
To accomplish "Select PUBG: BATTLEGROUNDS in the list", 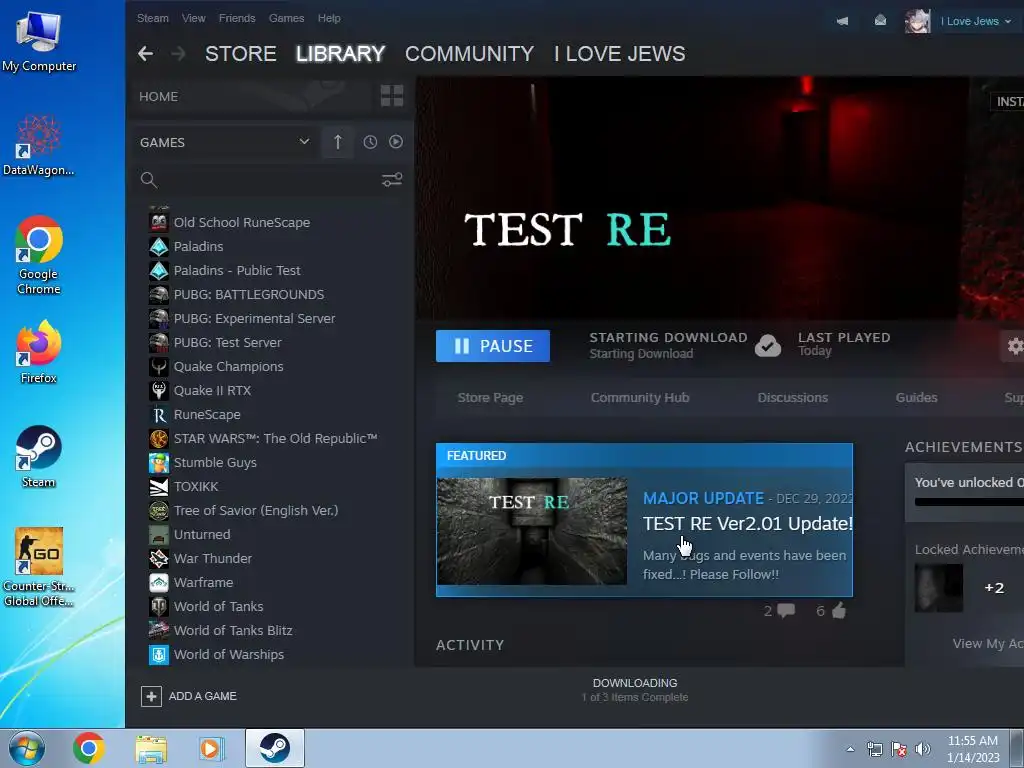I will (x=249, y=295).
